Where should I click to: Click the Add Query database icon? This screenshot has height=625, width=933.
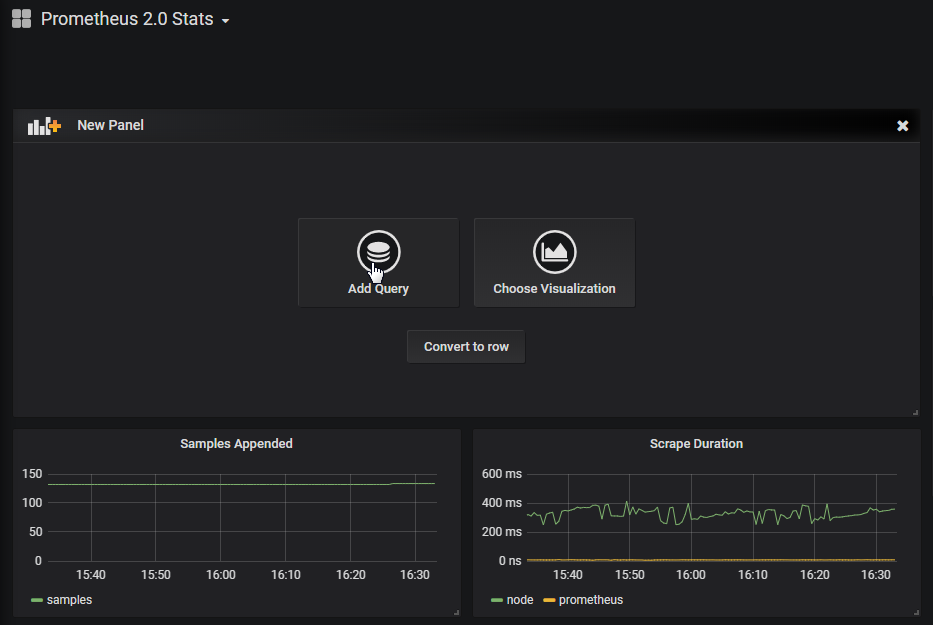tap(378, 252)
